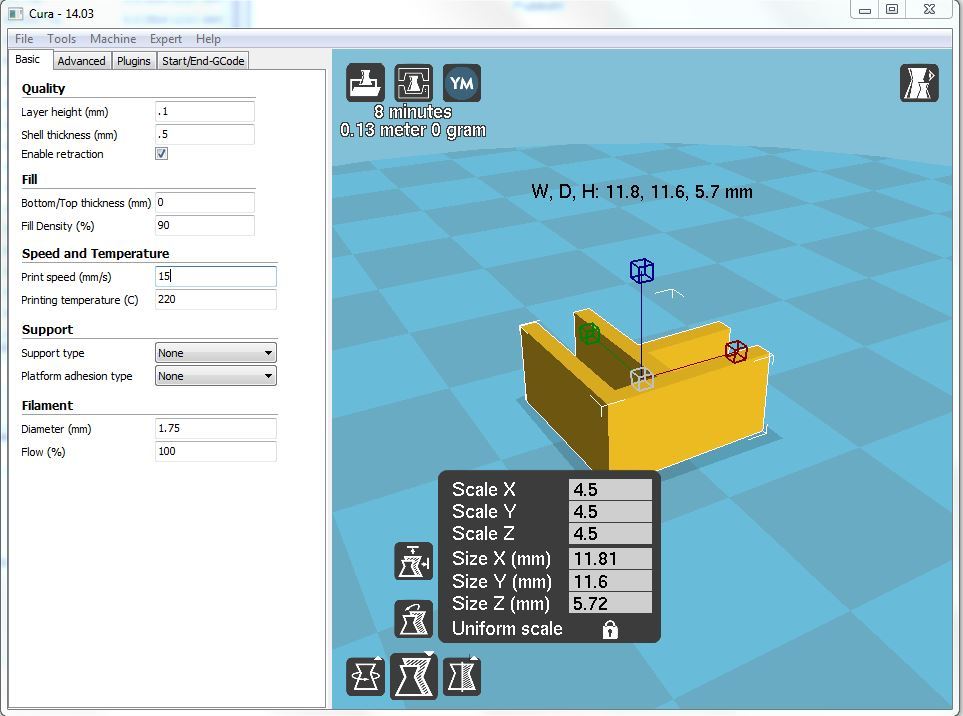Viewport: 963px width, 716px height.
Task: Click the Scale to max icon
Action: pyautogui.click(x=413, y=561)
